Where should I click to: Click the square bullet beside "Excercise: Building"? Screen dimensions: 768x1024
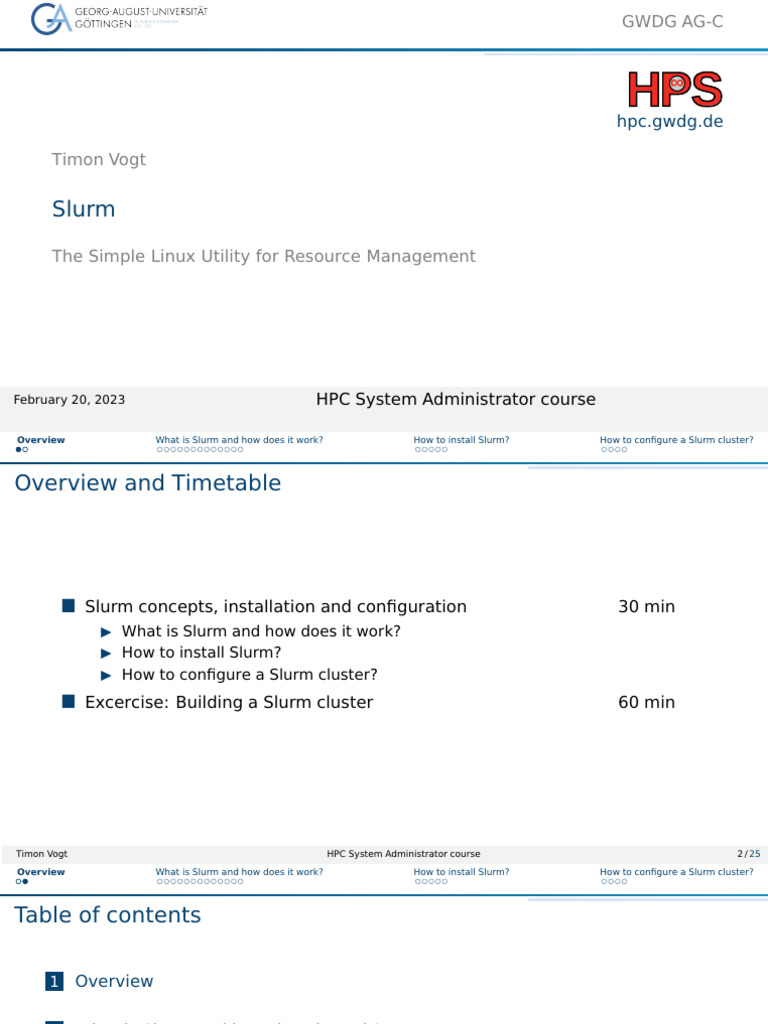[x=69, y=702]
